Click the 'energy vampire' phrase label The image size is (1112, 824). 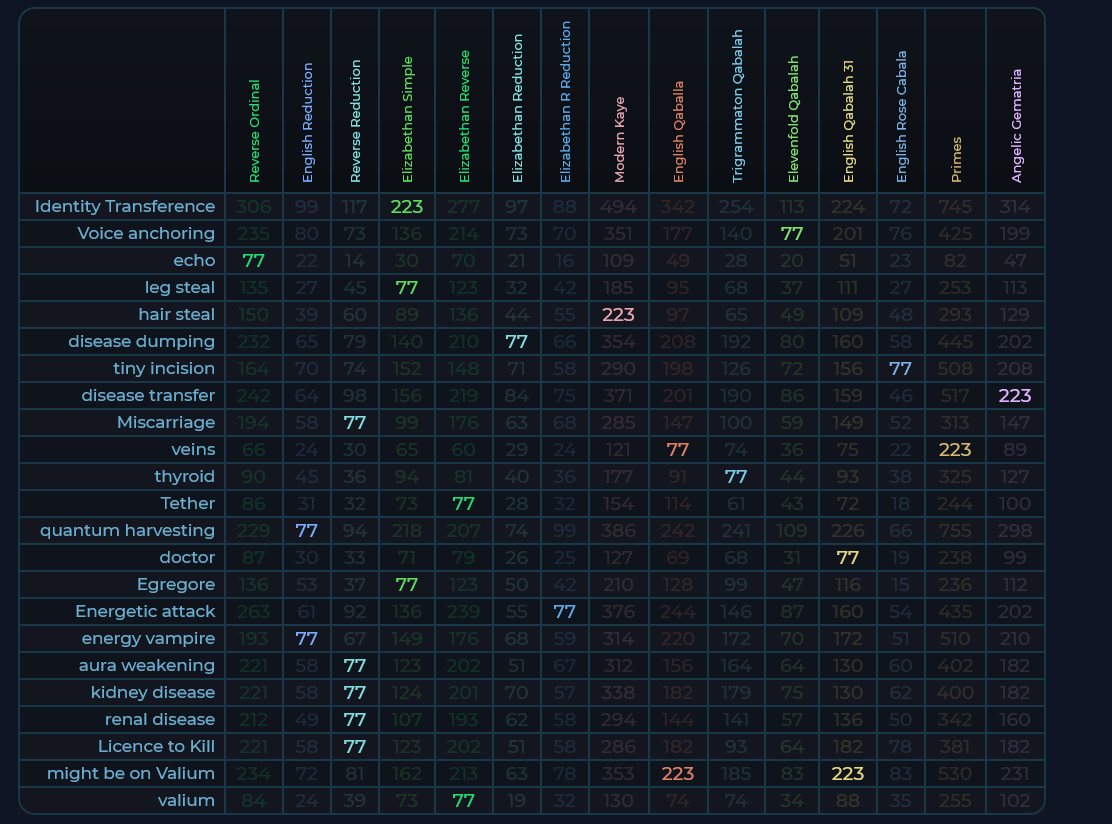(x=148, y=638)
